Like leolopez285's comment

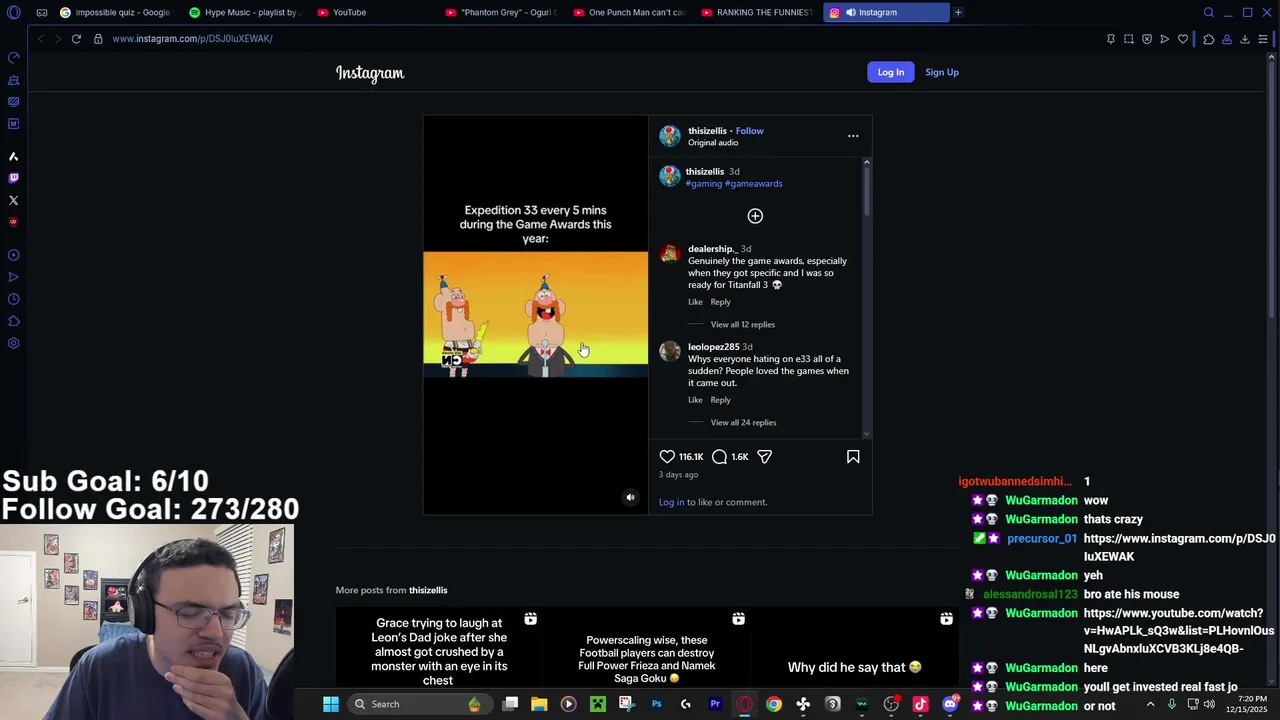coord(695,400)
